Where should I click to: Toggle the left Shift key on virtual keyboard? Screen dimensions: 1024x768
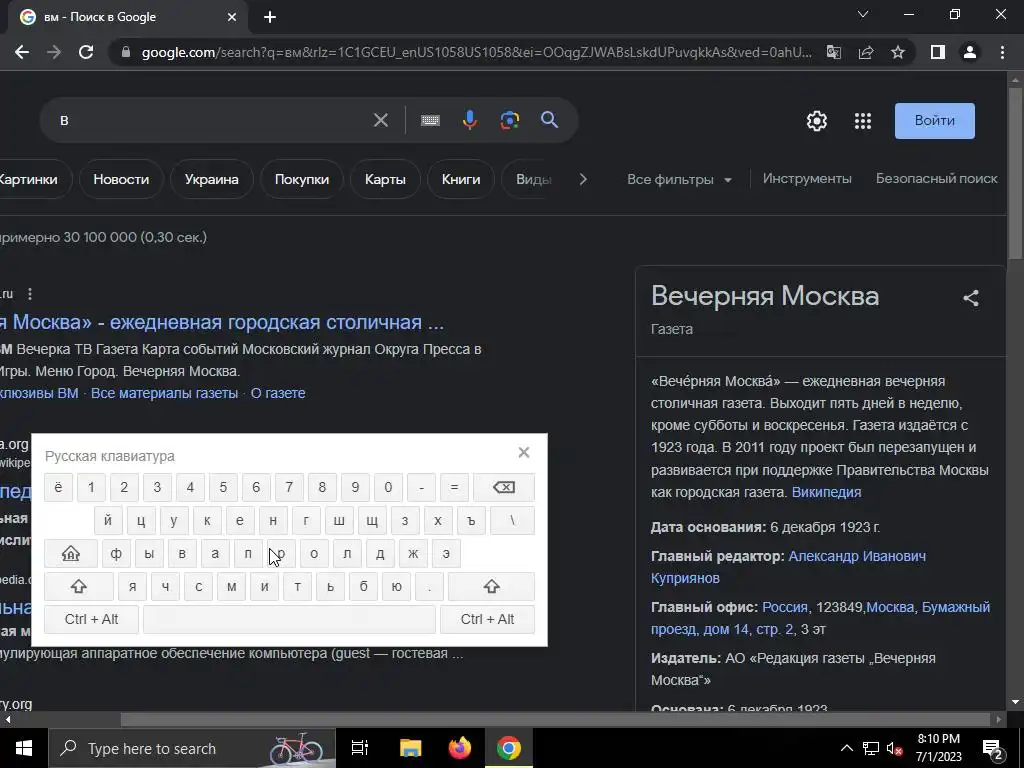[78, 586]
